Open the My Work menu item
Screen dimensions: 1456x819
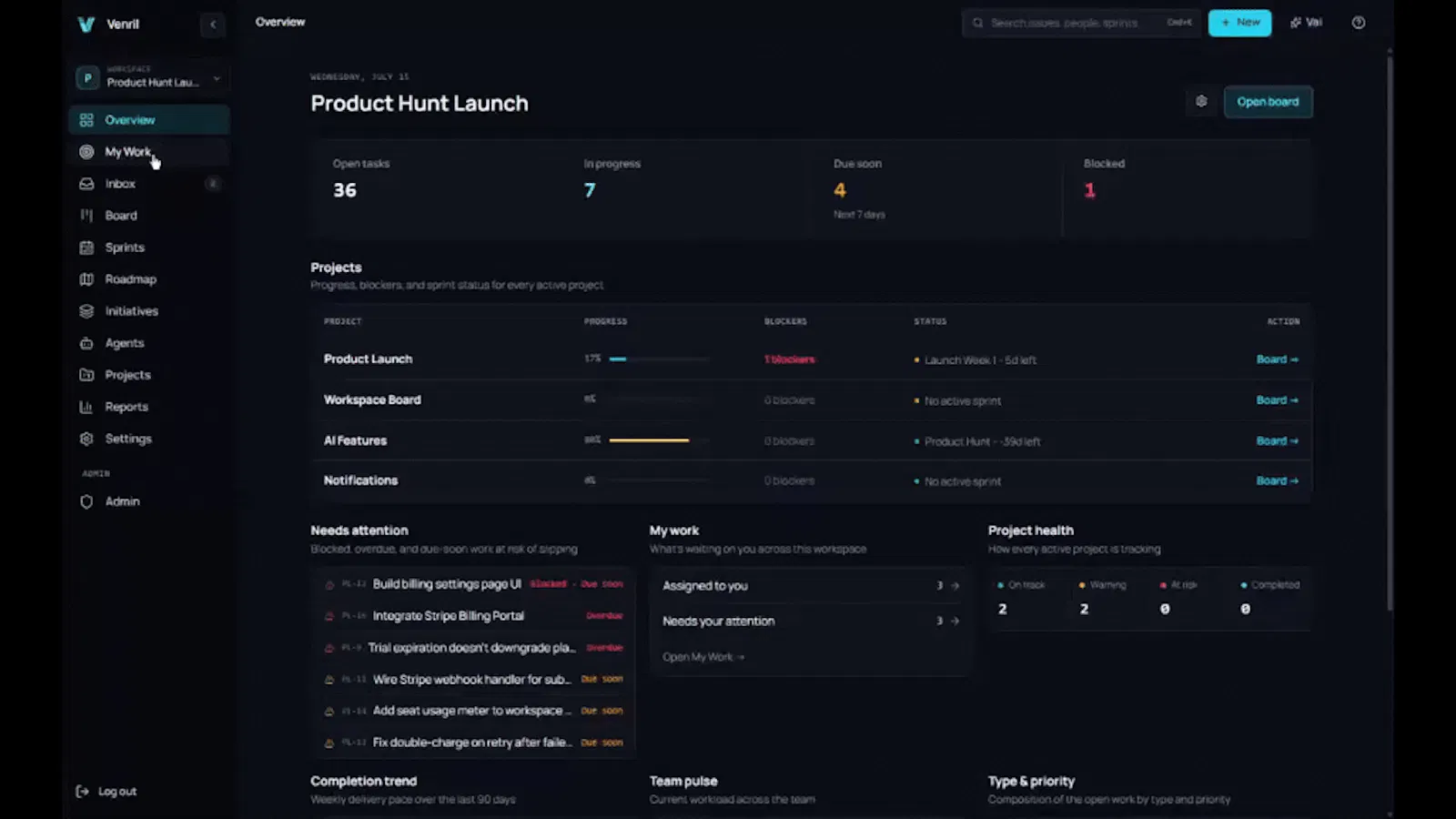click(x=149, y=152)
